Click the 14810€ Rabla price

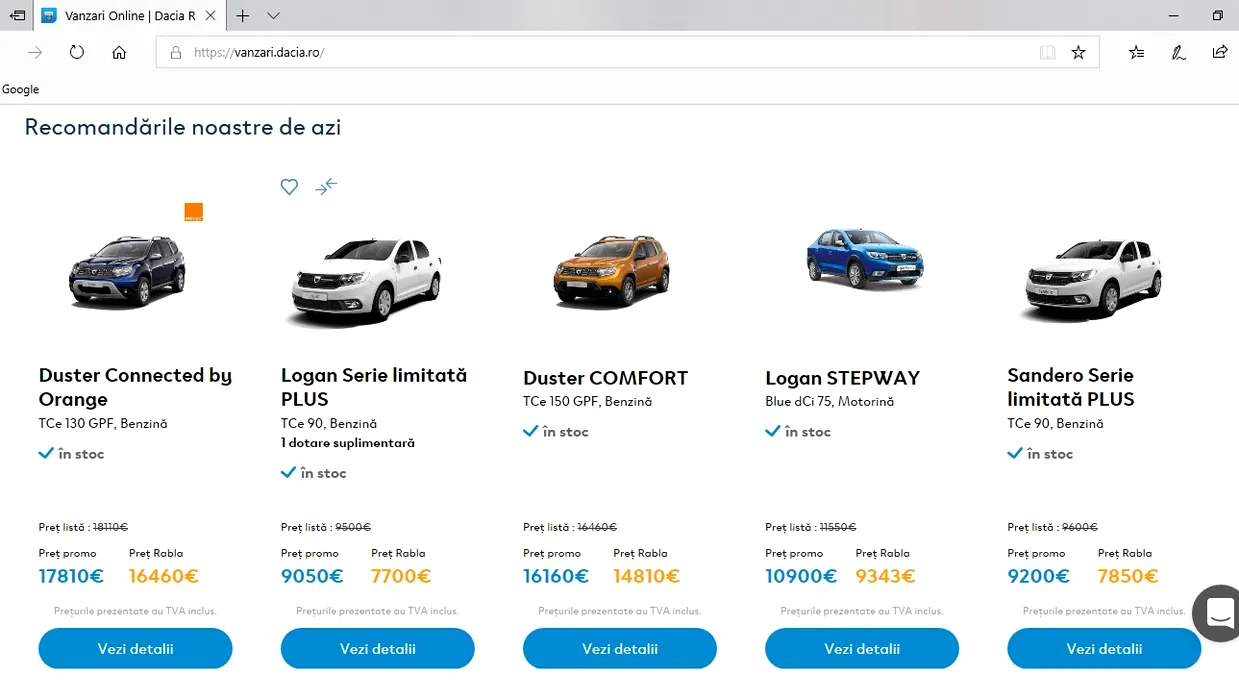point(647,576)
